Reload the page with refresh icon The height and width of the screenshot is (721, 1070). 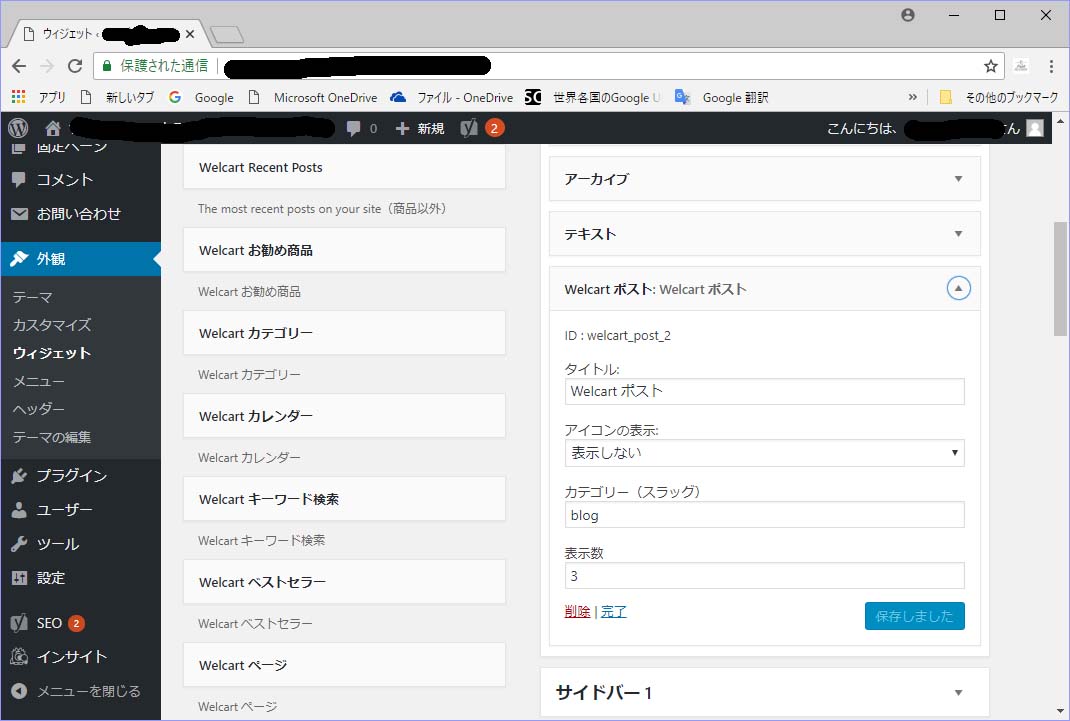tap(75, 65)
